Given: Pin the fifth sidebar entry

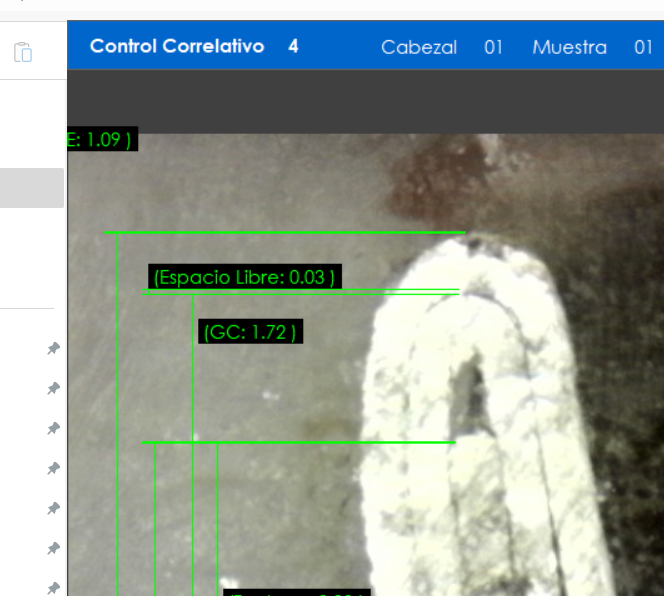Looking at the screenshot, I should [53, 508].
